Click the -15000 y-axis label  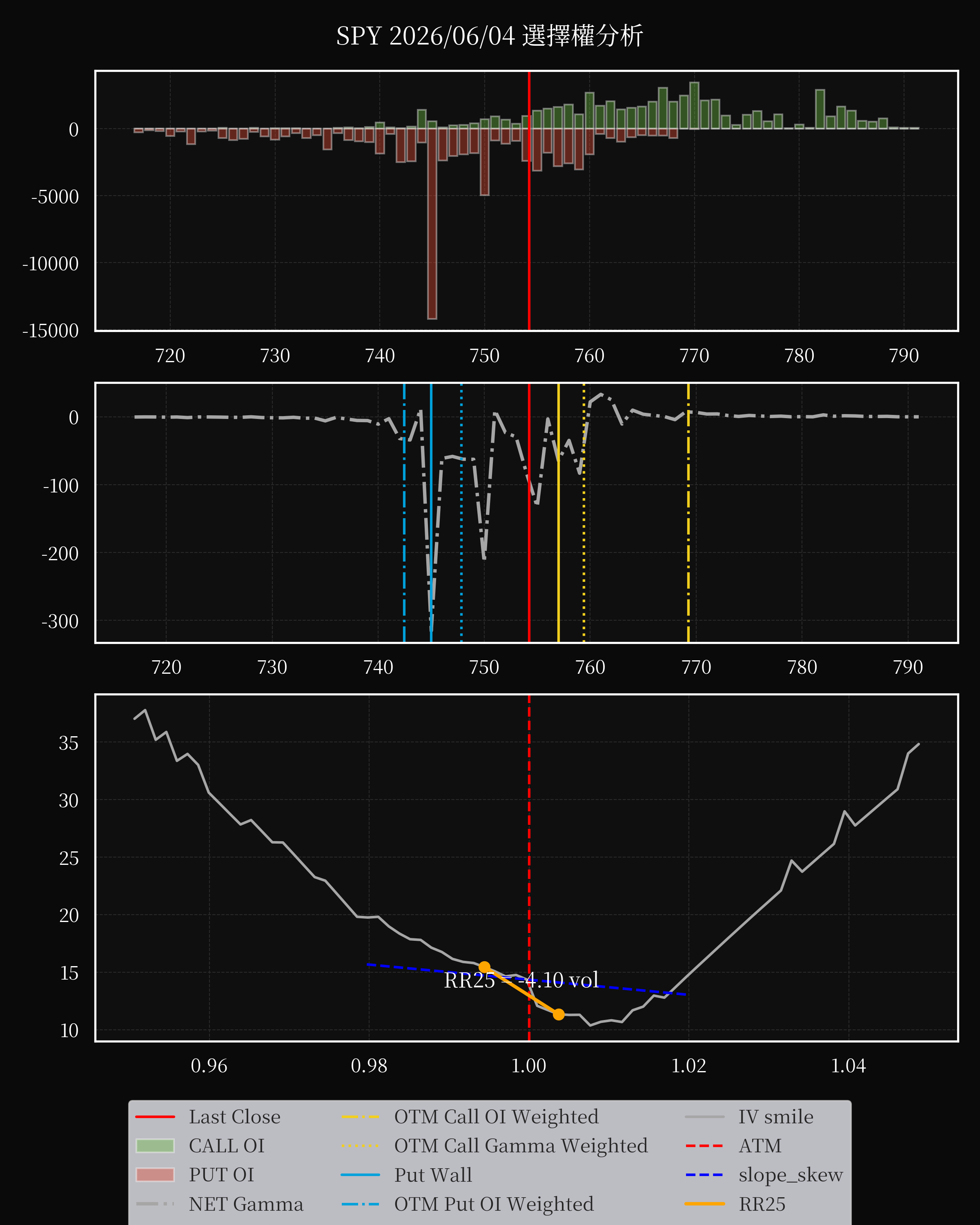pyautogui.click(x=51, y=331)
